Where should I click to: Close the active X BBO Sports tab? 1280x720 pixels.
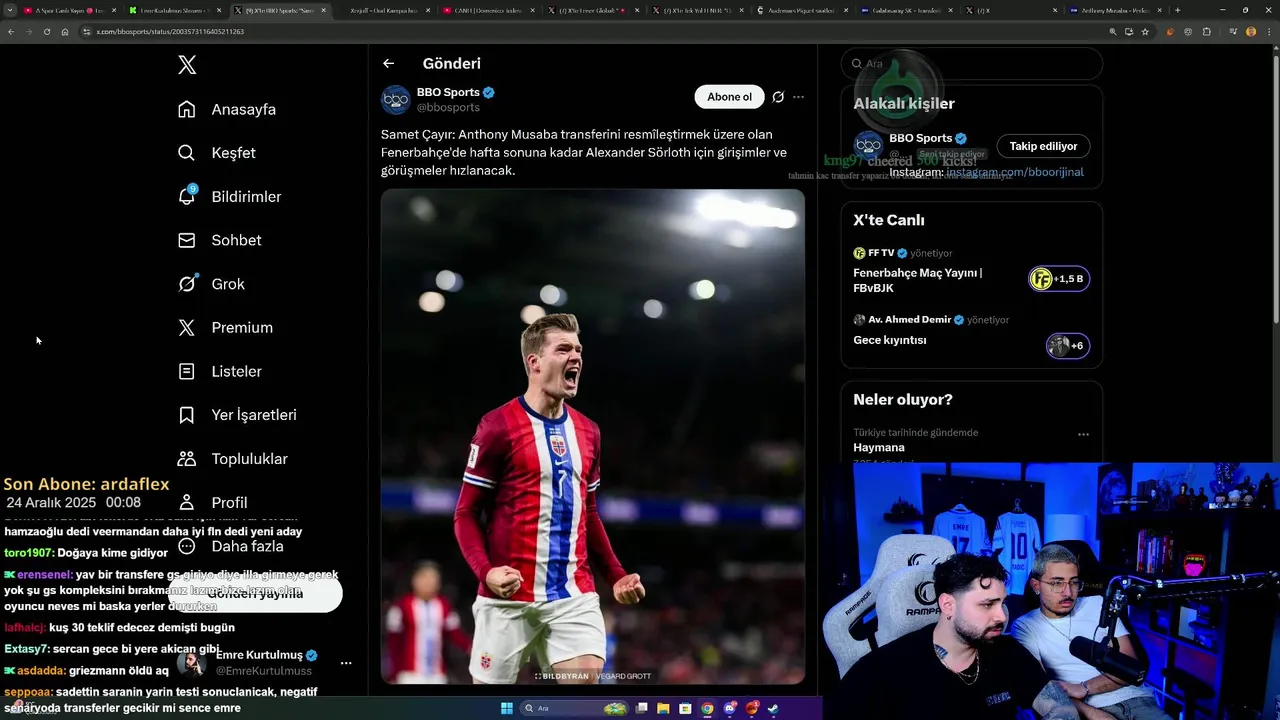coord(323,10)
